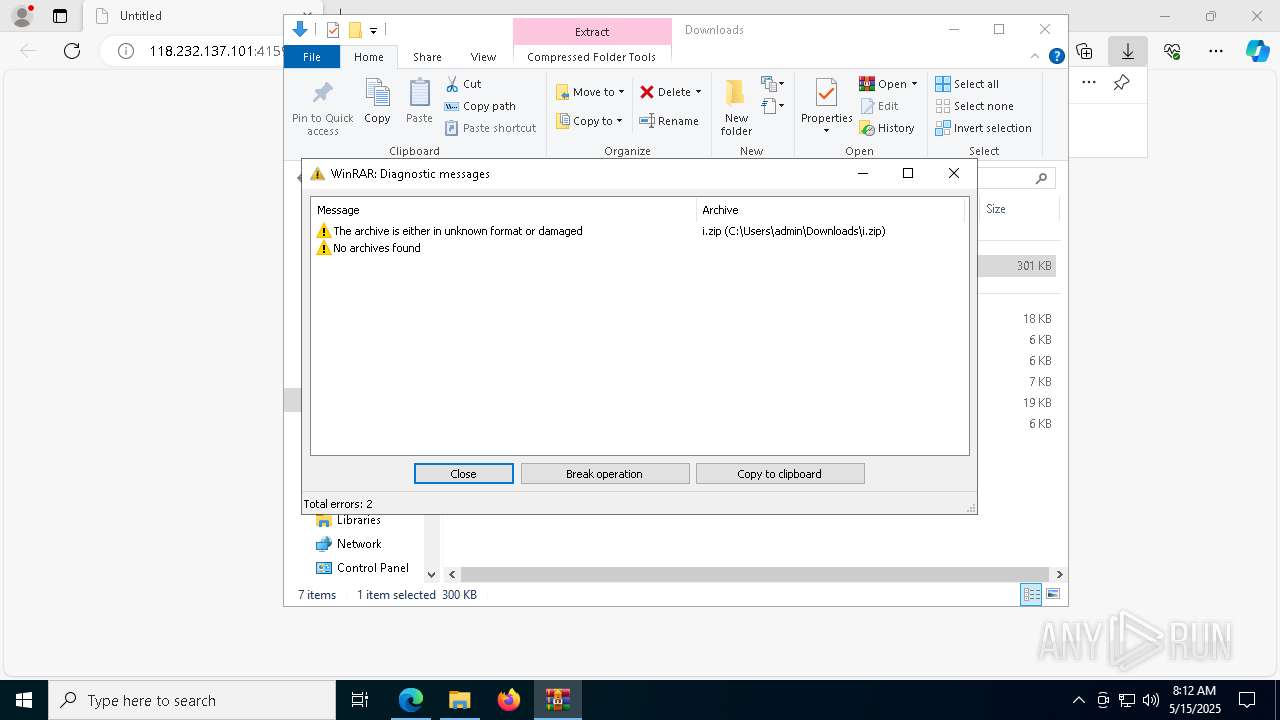Switch to the Home ribbon tab

pos(368,57)
